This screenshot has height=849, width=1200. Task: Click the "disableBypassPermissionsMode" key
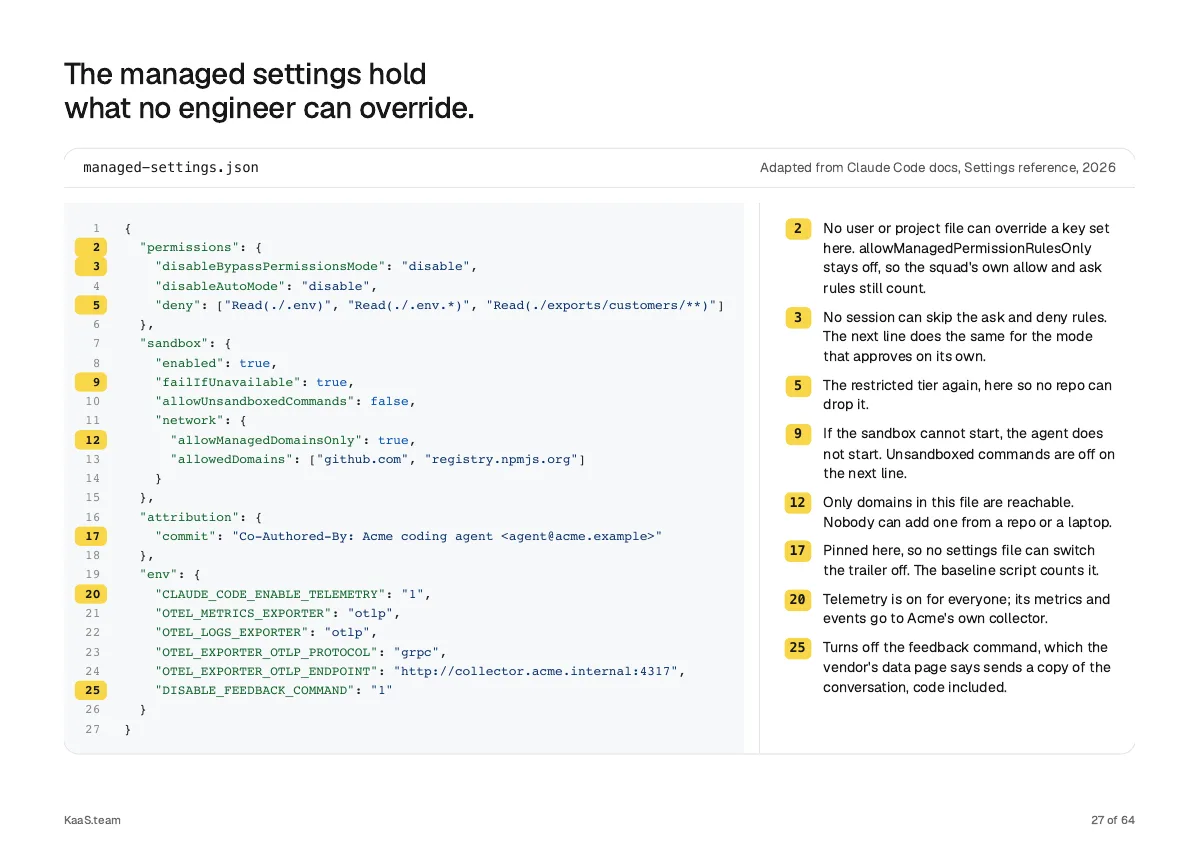tap(270, 266)
